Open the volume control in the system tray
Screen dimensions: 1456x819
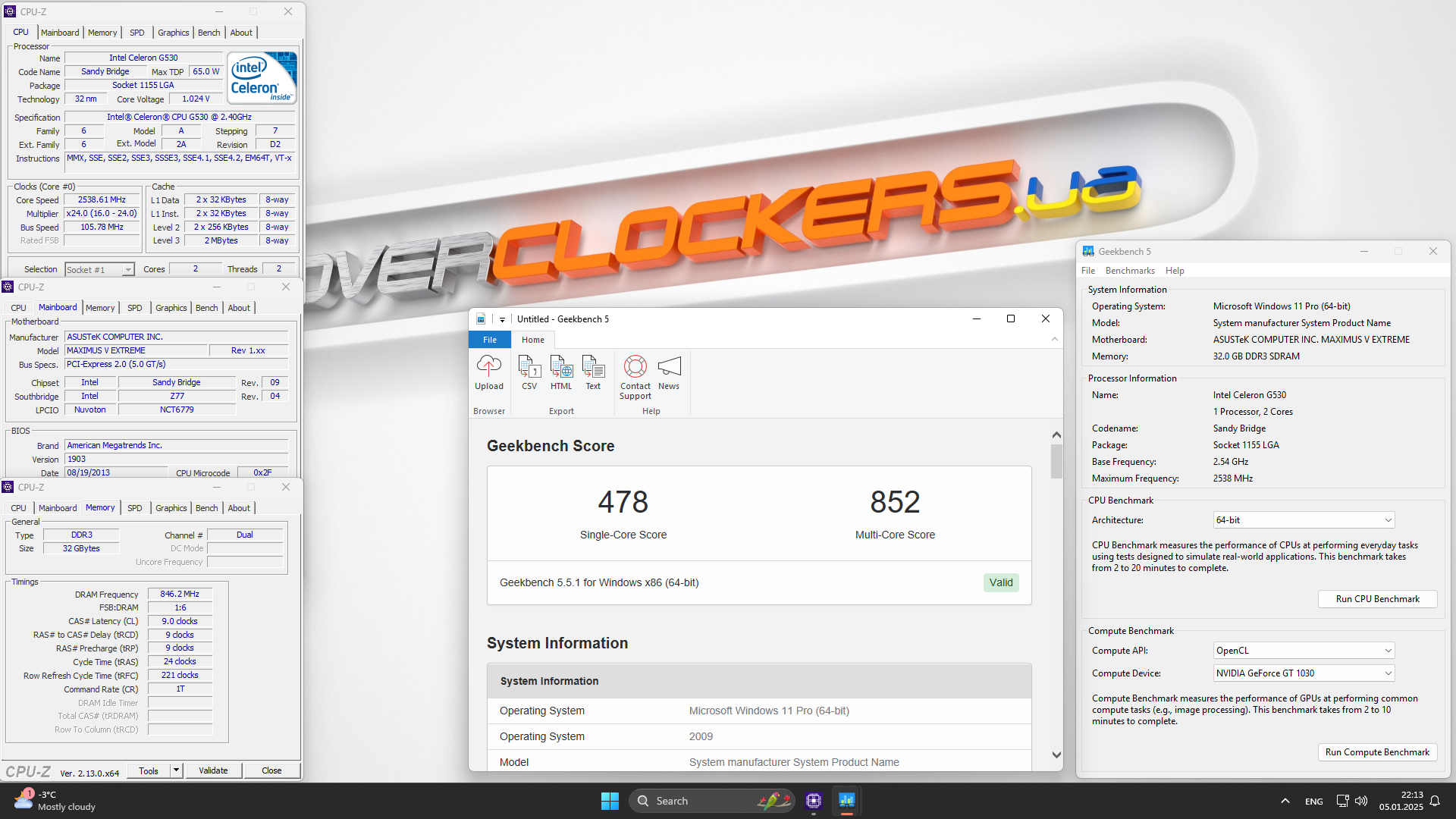click(1361, 801)
